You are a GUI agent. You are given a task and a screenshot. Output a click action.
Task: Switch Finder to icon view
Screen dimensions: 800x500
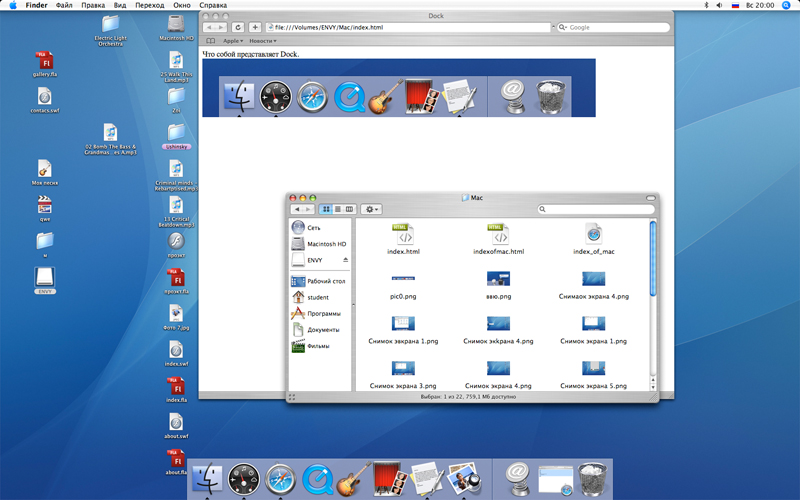(326, 209)
